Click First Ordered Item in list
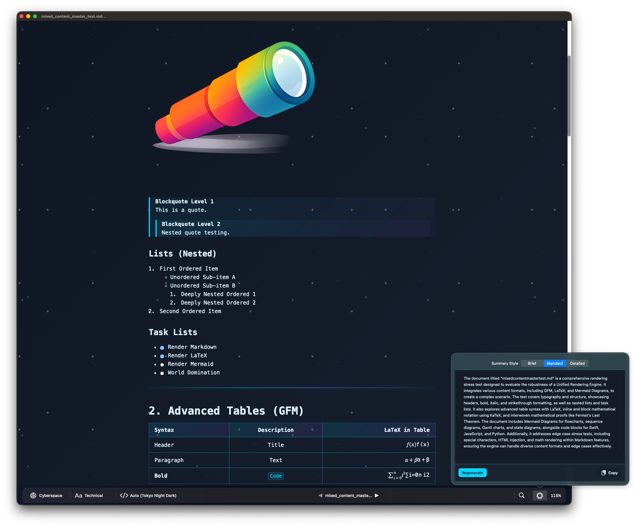640x527 pixels. pos(189,269)
